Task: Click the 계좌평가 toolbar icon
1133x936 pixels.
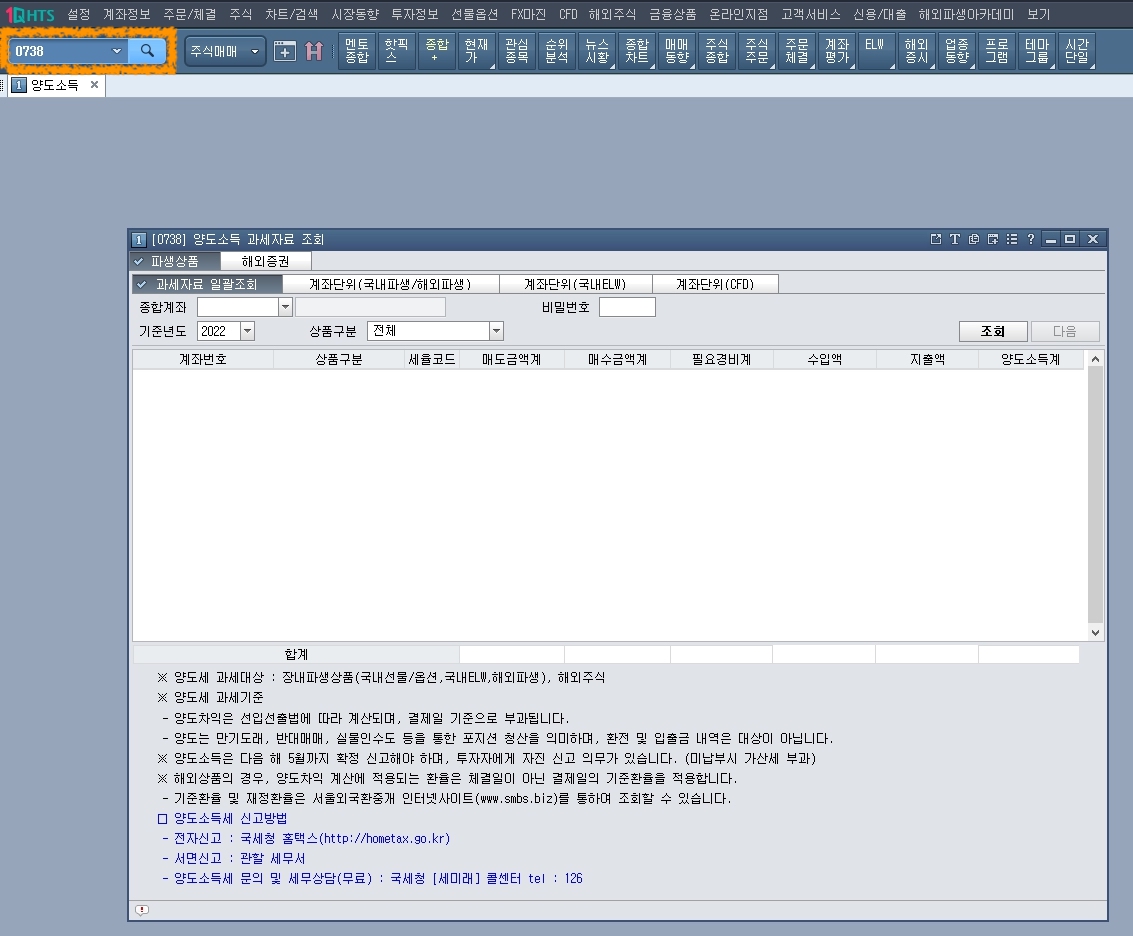Action: click(x=836, y=51)
